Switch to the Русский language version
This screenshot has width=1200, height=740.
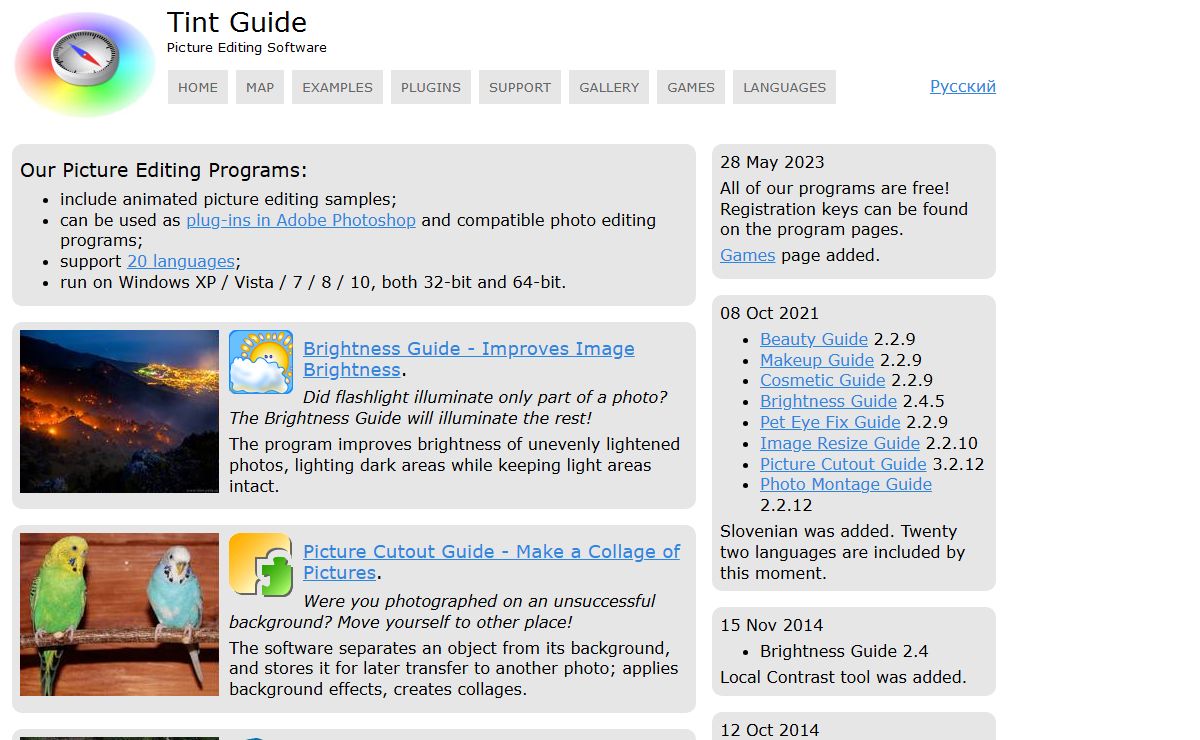click(x=962, y=86)
